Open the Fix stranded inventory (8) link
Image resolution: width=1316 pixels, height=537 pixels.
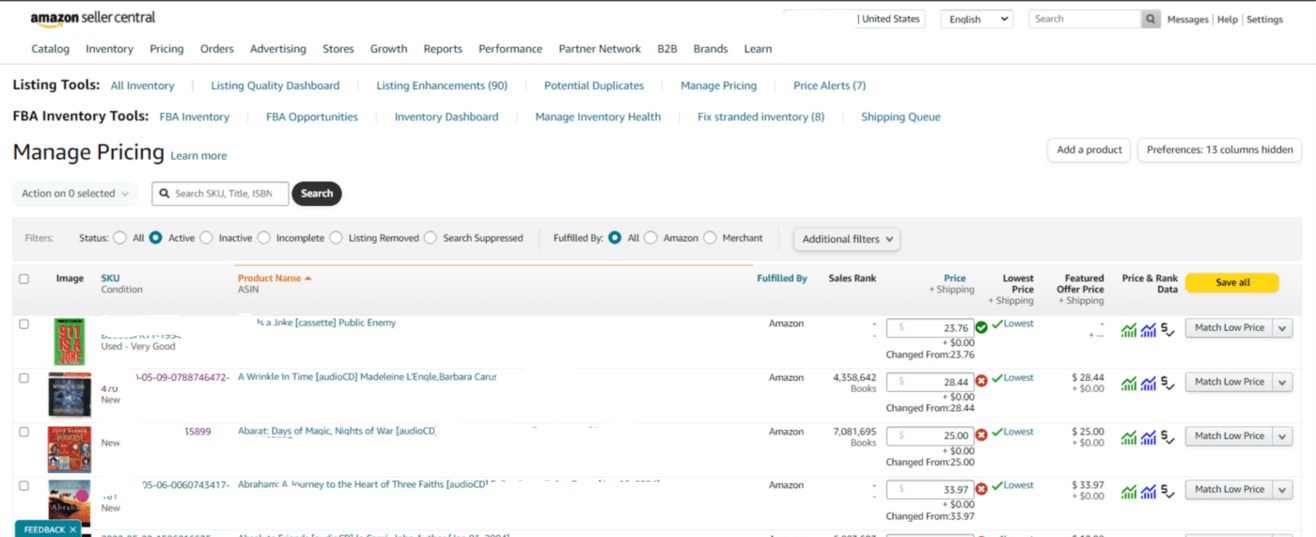(x=761, y=117)
